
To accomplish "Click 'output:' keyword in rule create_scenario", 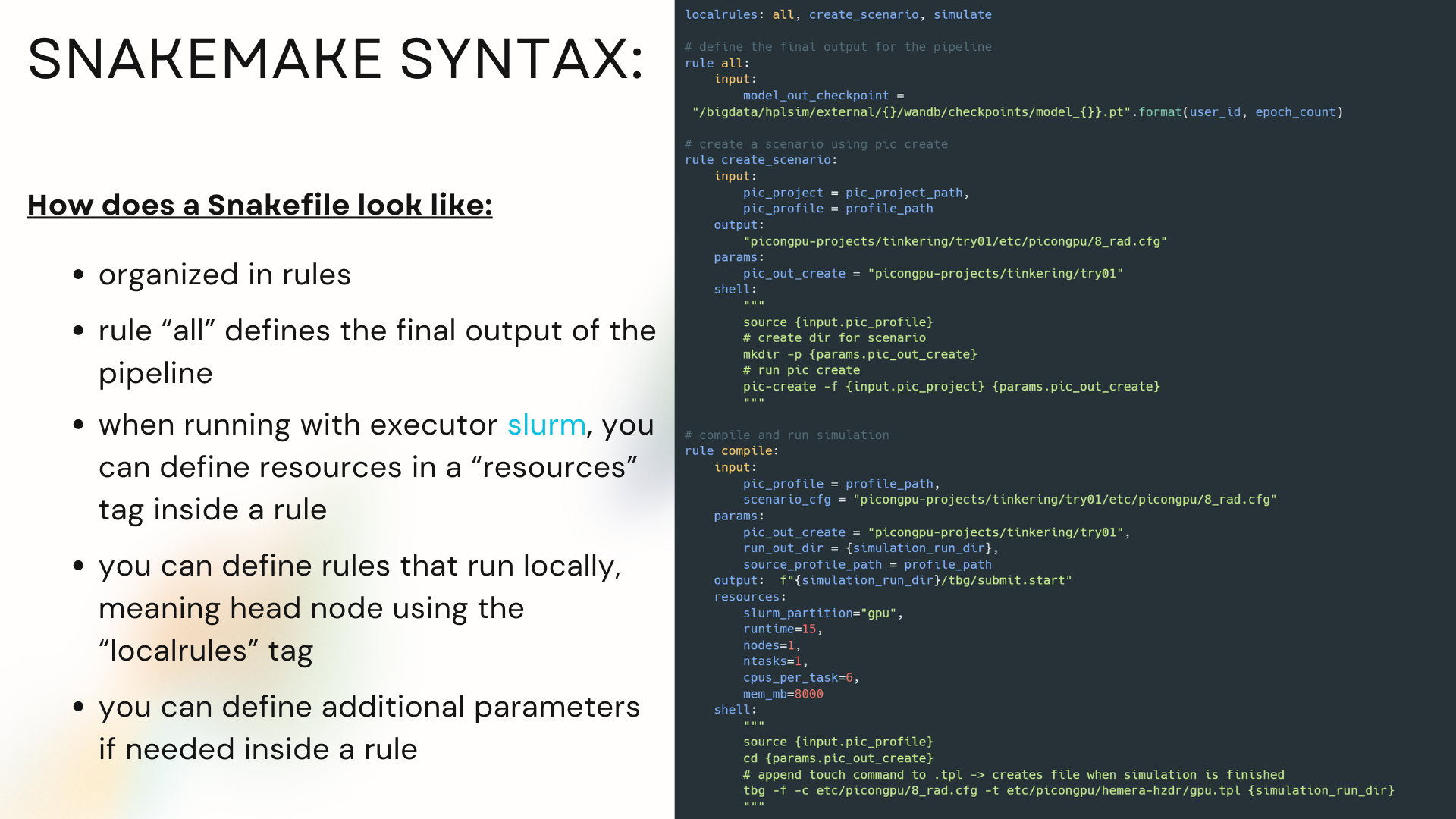I will (739, 225).
